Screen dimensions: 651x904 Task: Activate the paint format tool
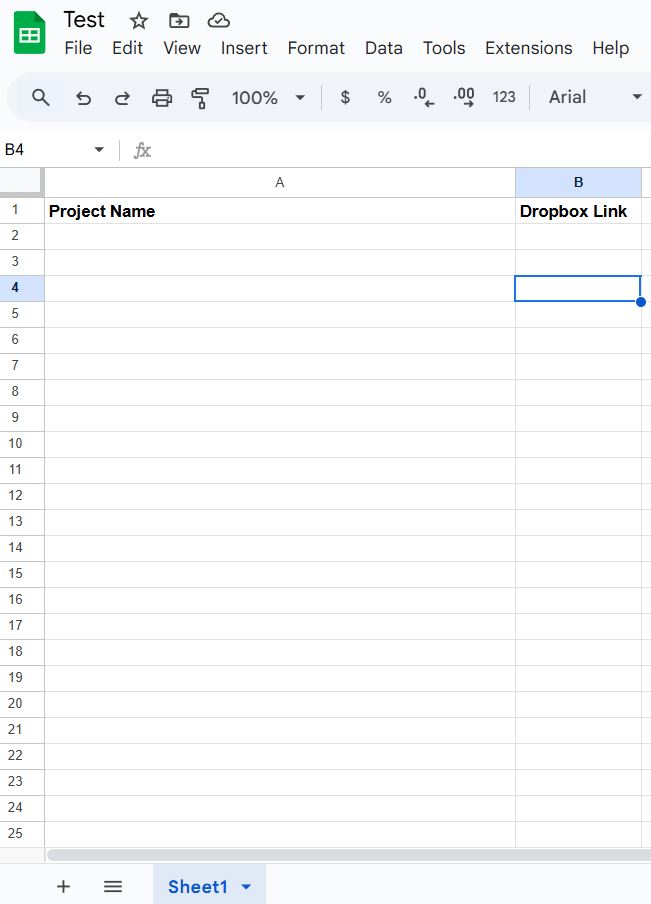(x=200, y=97)
